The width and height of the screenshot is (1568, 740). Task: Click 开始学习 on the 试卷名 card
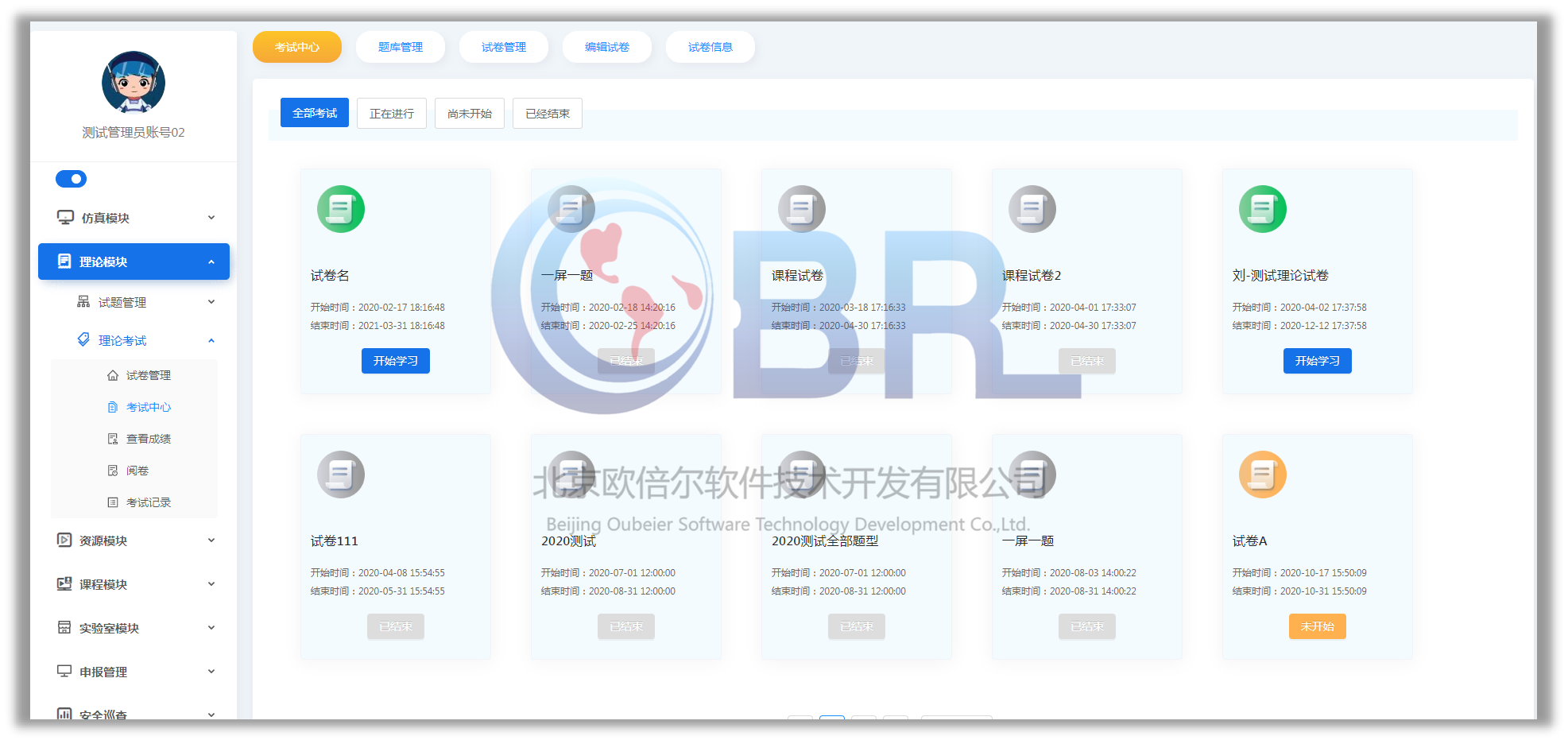pyautogui.click(x=396, y=361)
